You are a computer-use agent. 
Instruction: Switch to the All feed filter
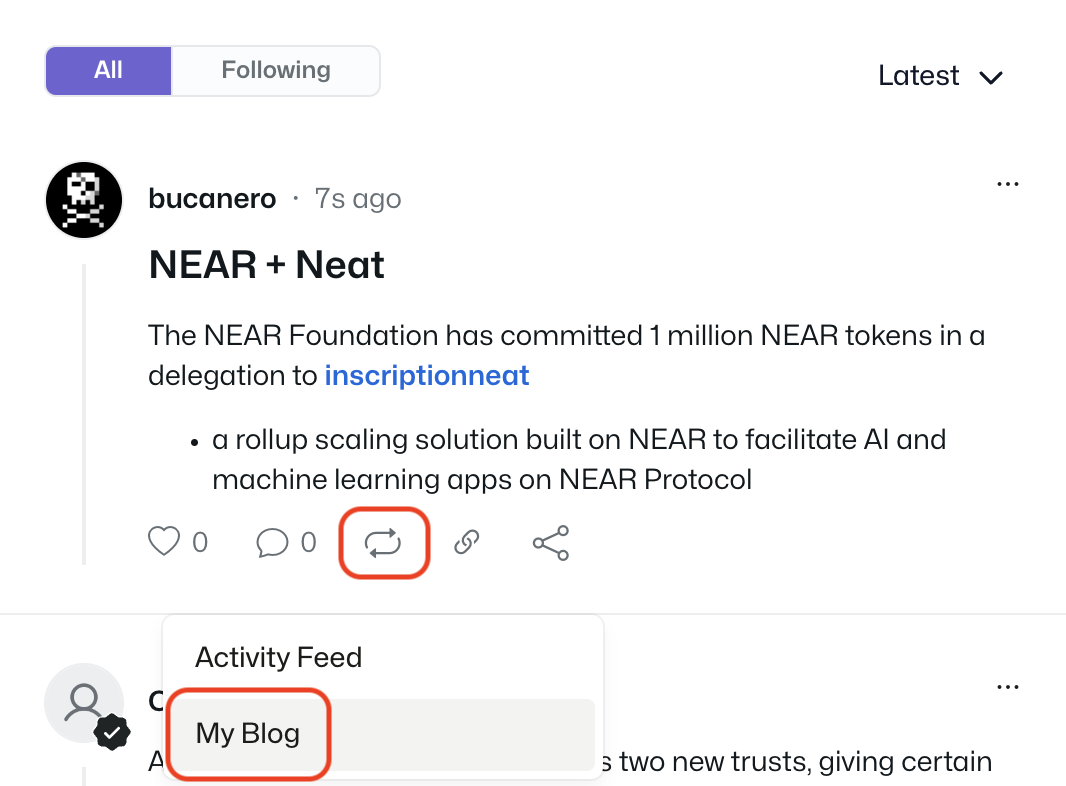pos(108,70)
